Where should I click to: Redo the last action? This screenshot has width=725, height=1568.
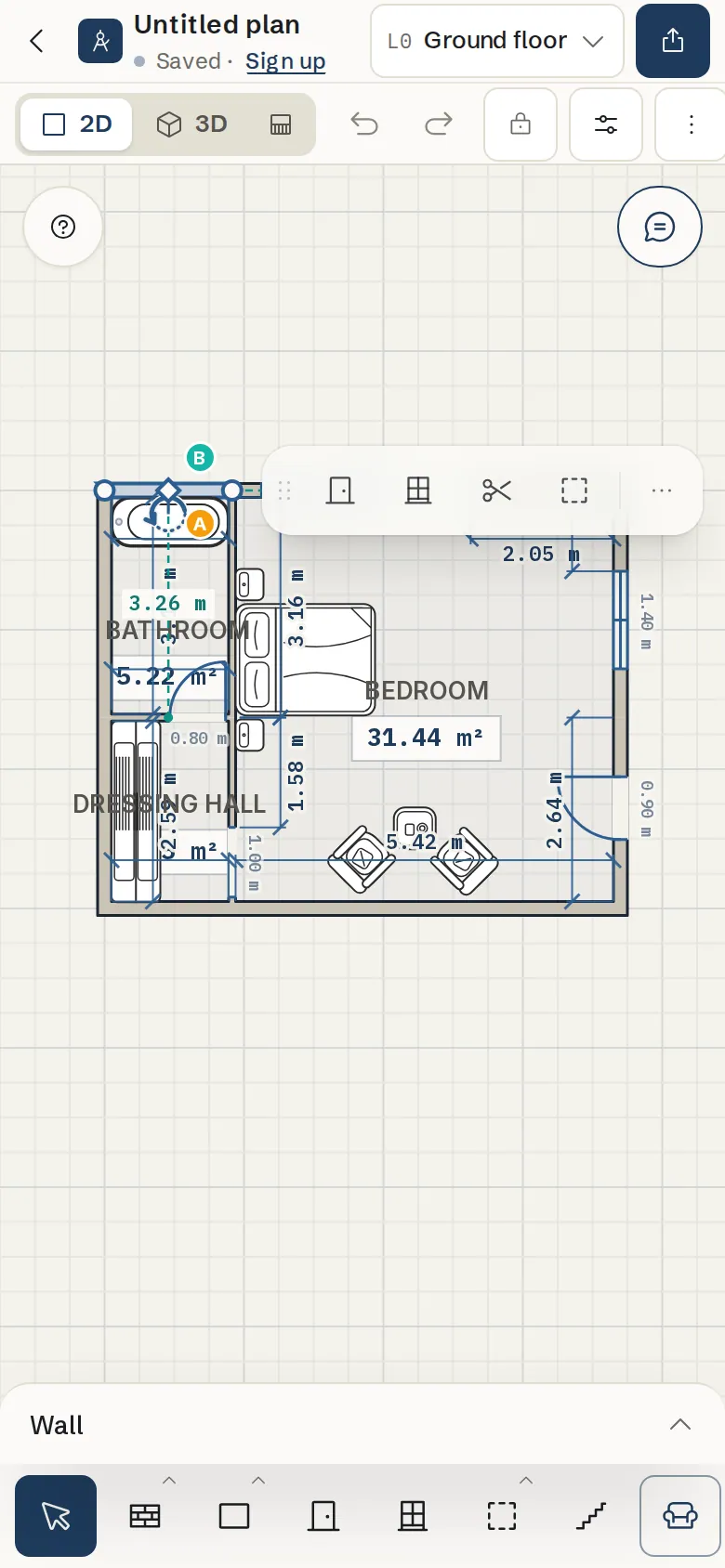(x=439, y=124)
